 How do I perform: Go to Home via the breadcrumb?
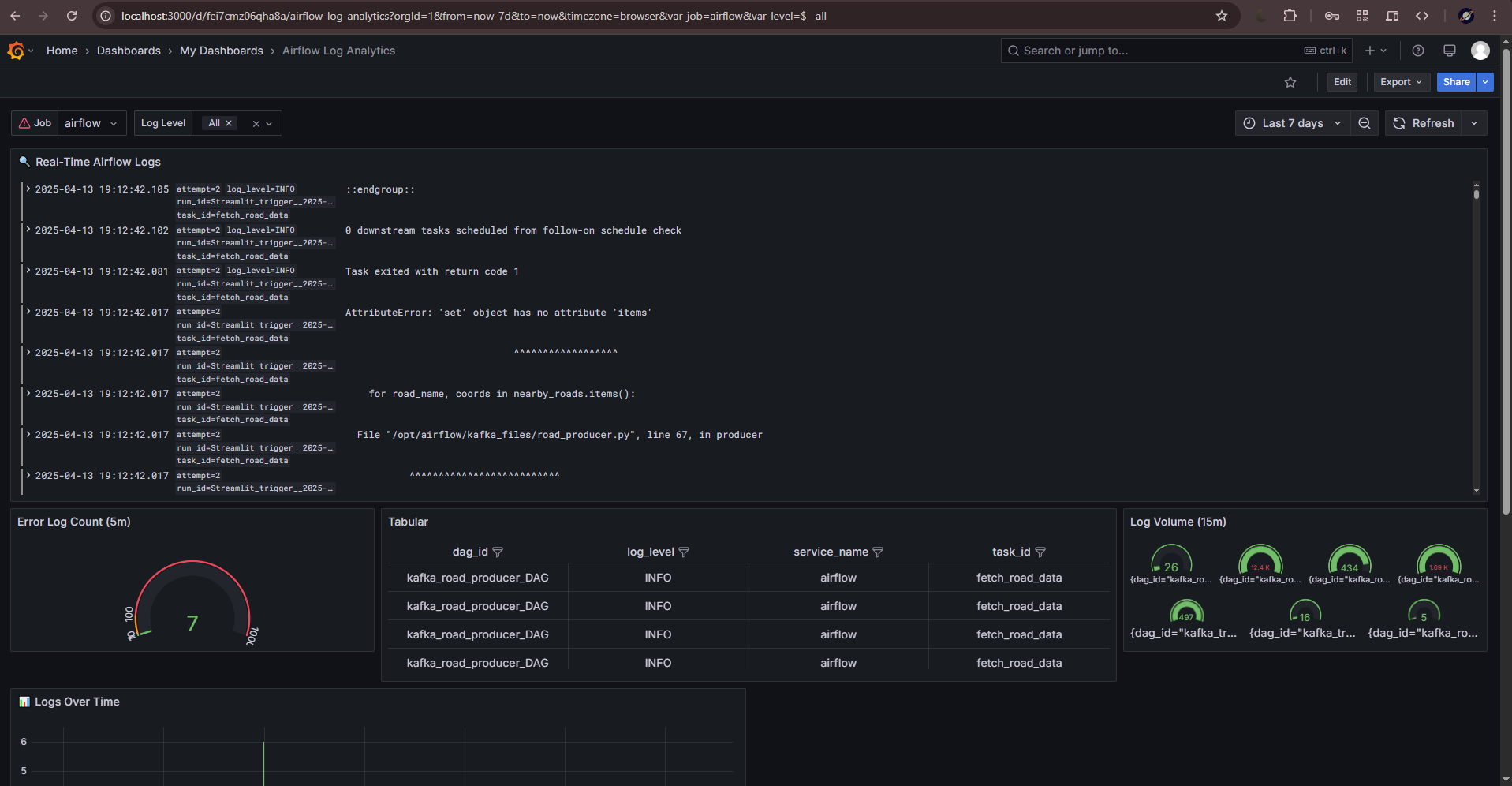(x=62, y=50)
